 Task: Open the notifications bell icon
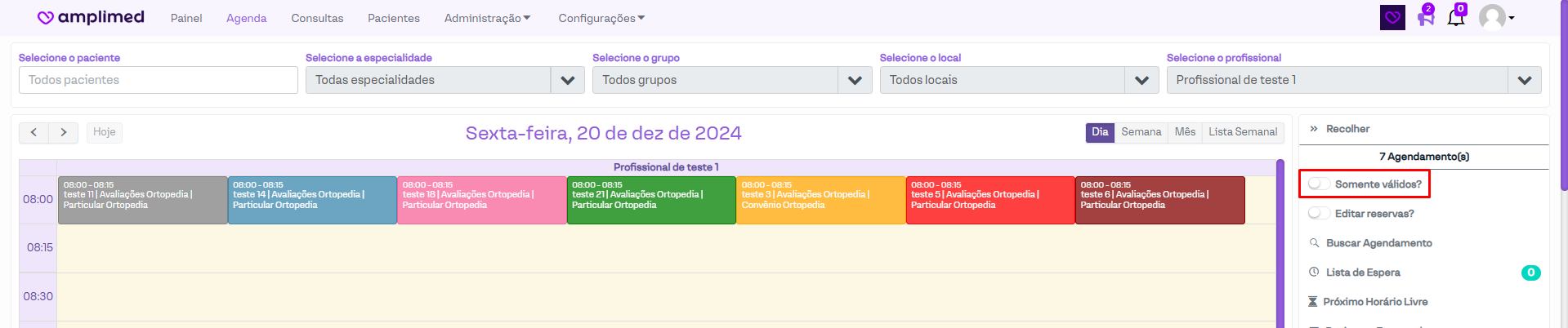(x=1456, y=17)
